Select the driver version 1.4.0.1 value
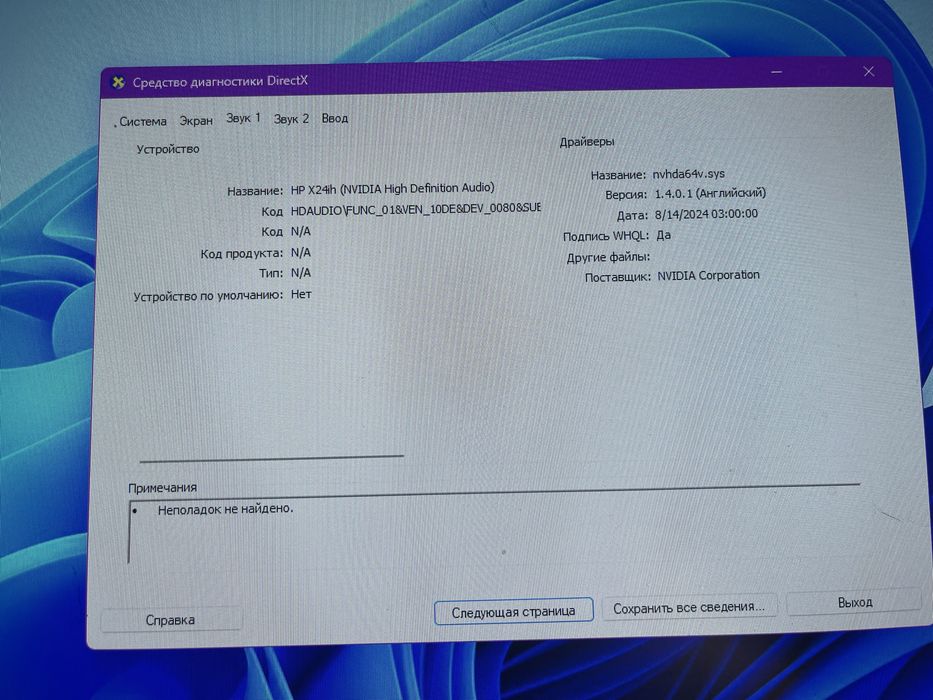 (x=710, y=194)
